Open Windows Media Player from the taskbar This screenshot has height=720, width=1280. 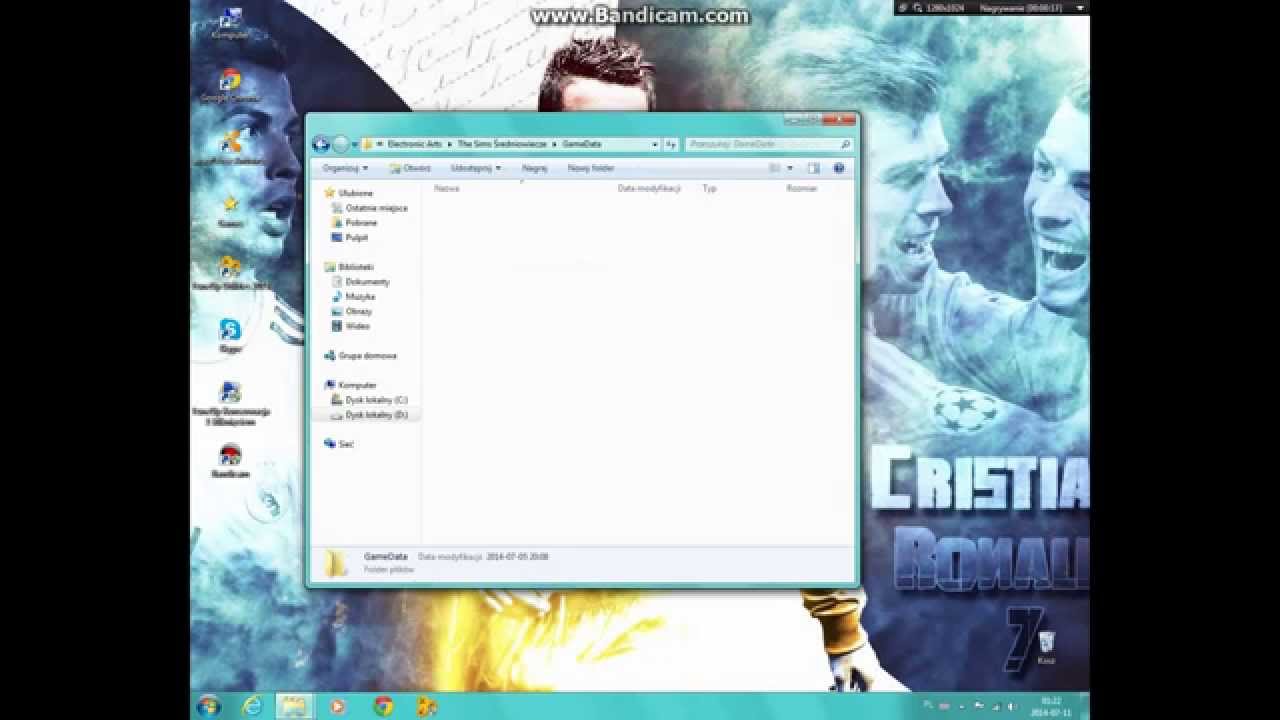click(337, 706)
